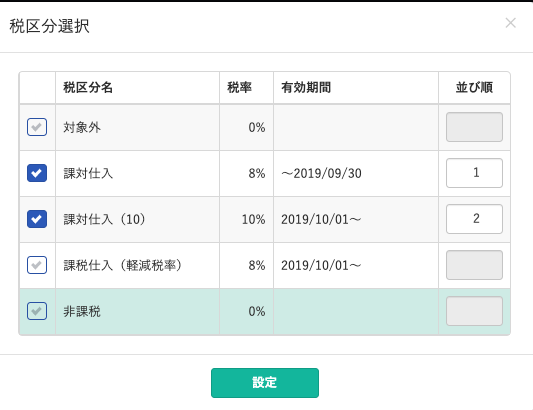Tick the 非課税 checkbox

(37, 311)
